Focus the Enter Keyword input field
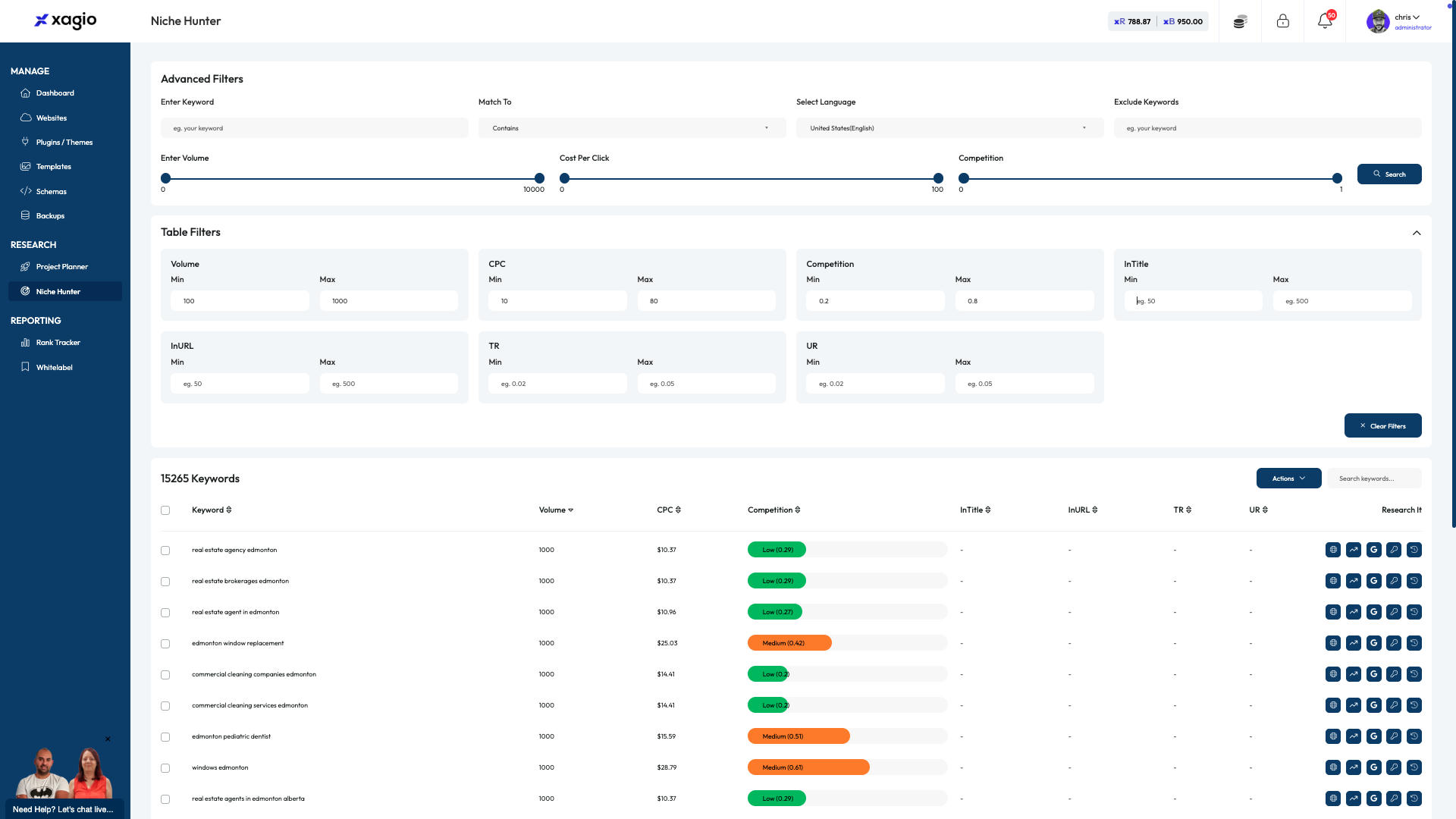 314,128
